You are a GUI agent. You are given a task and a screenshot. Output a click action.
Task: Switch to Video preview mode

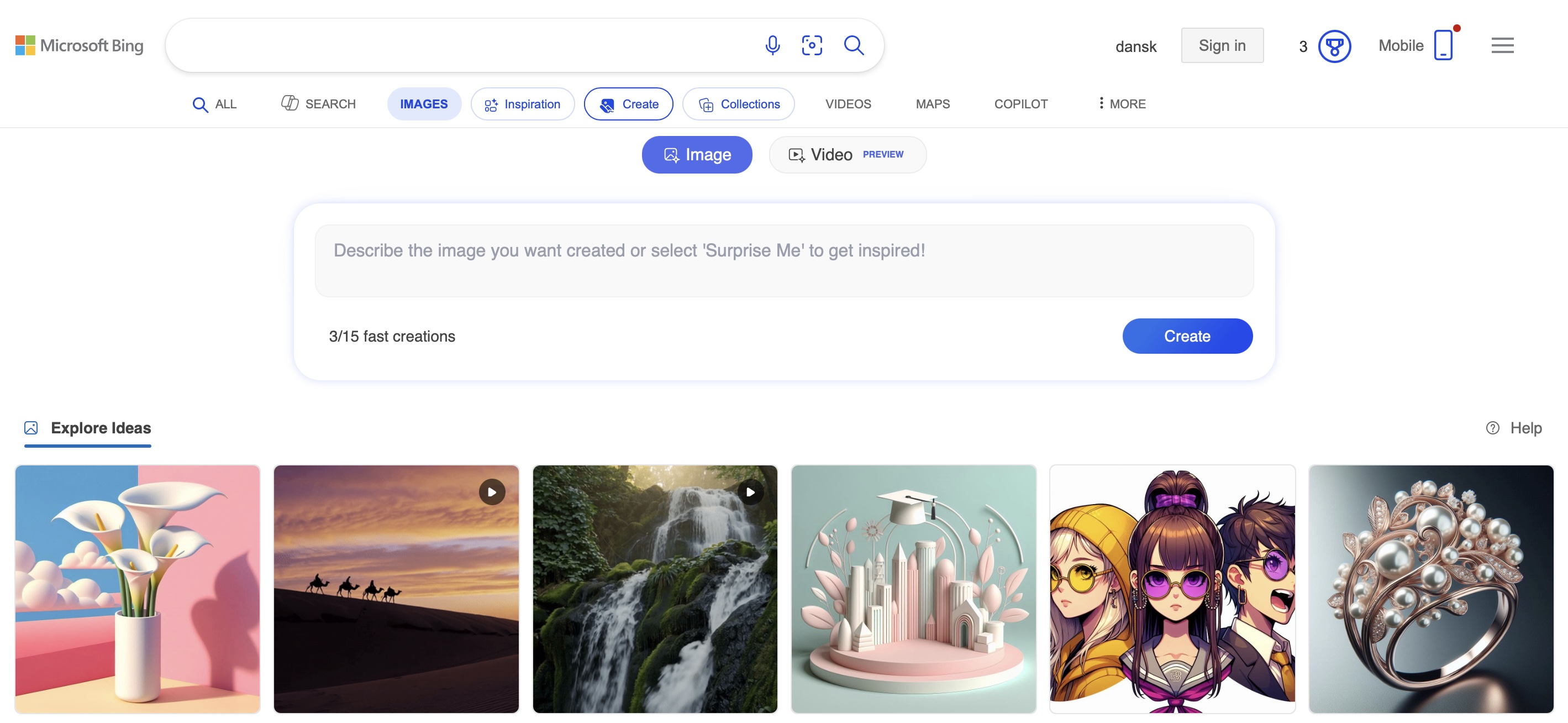[x=848, y=155]
